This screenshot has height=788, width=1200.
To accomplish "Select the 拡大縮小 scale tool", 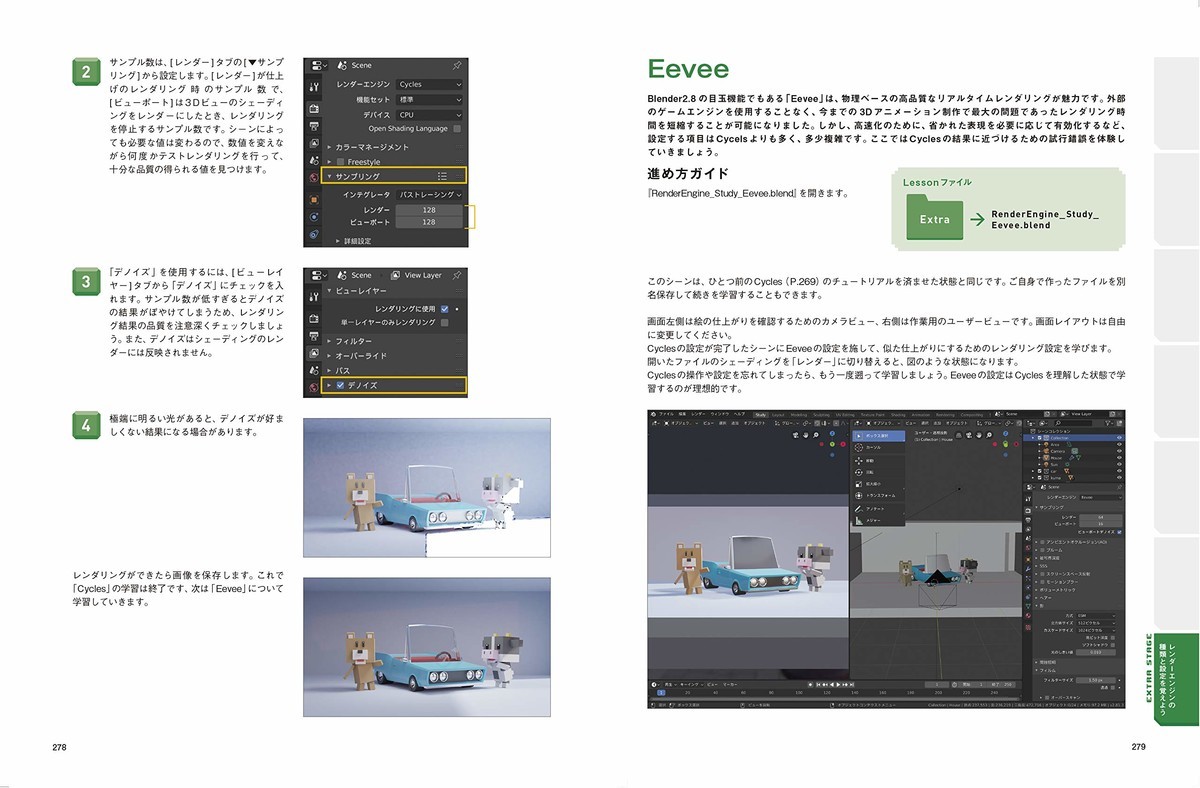I will (x=878, y=484).
